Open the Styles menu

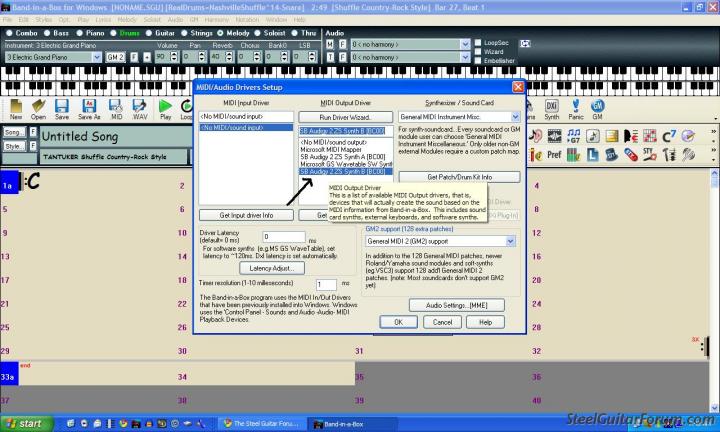pos(44,20)
